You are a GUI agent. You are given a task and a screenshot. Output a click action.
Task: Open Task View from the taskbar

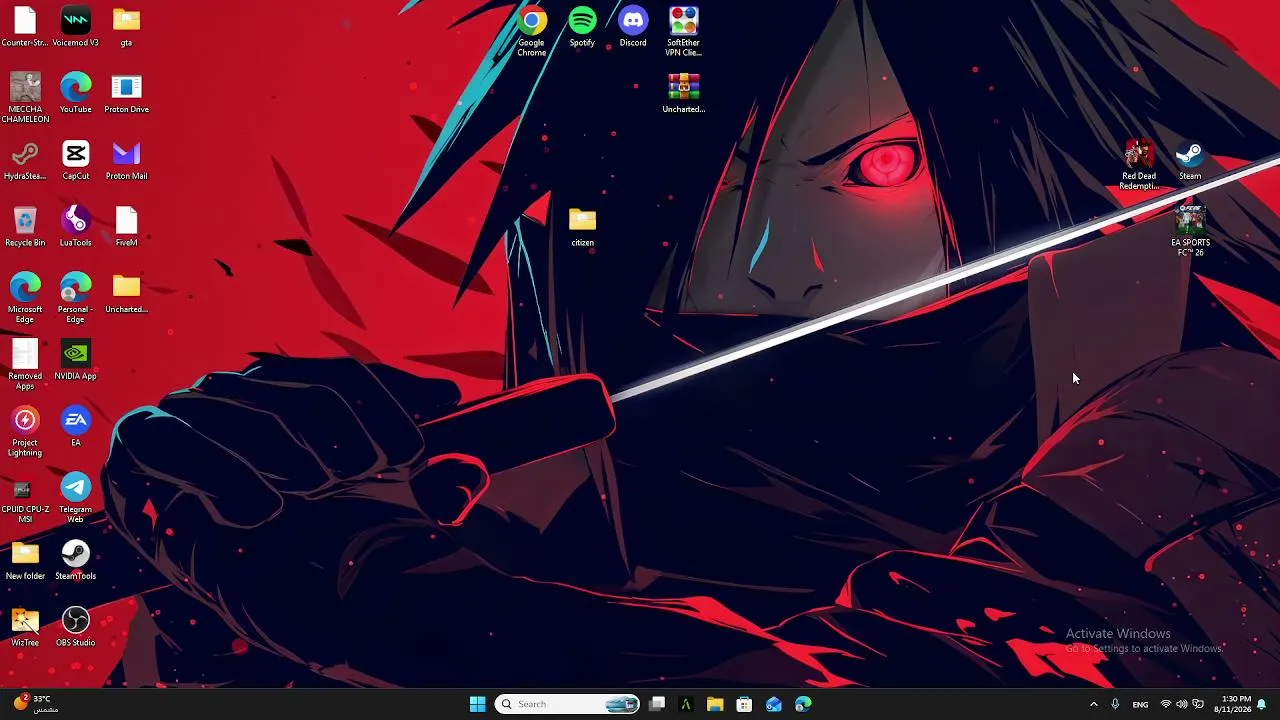(x=657, y=704)
